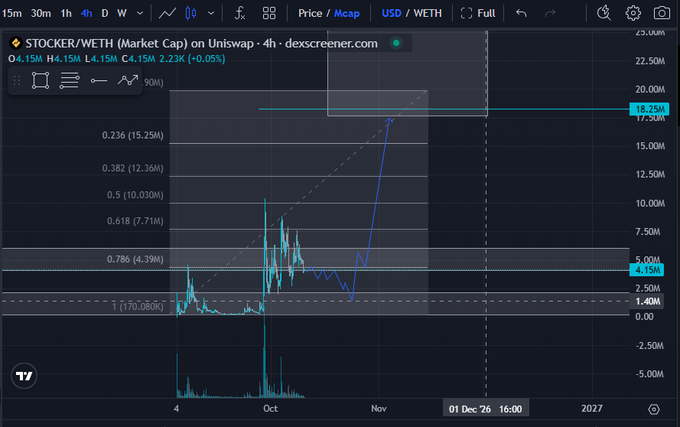The height and width of the screenshot is (427, 680).
Task: Open the chart type dropdown arrow
Action: point(211,13)
